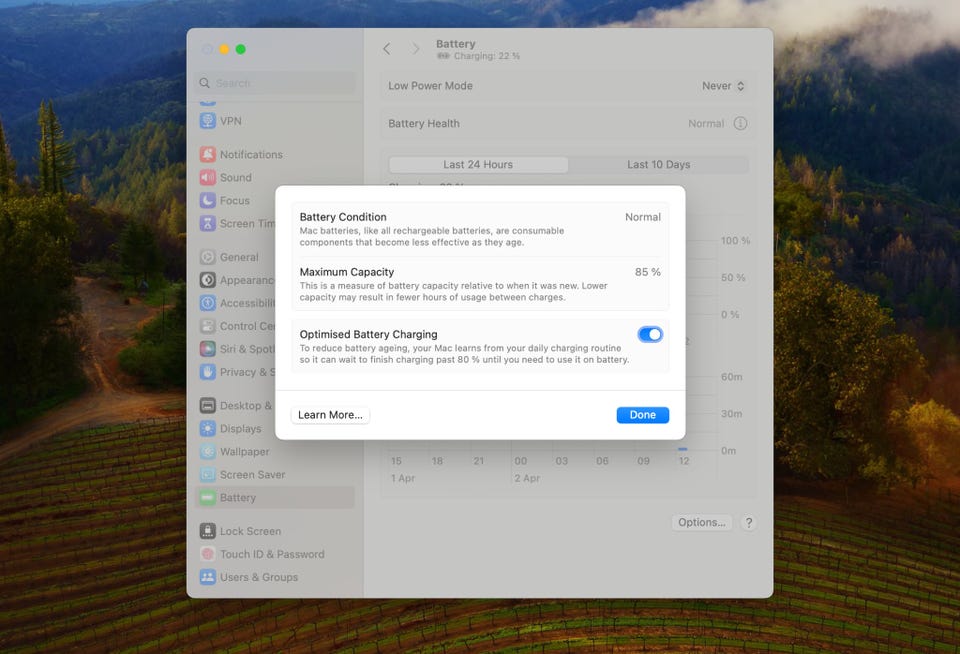Click the Low Power Mode label

[x=430, y=86]
